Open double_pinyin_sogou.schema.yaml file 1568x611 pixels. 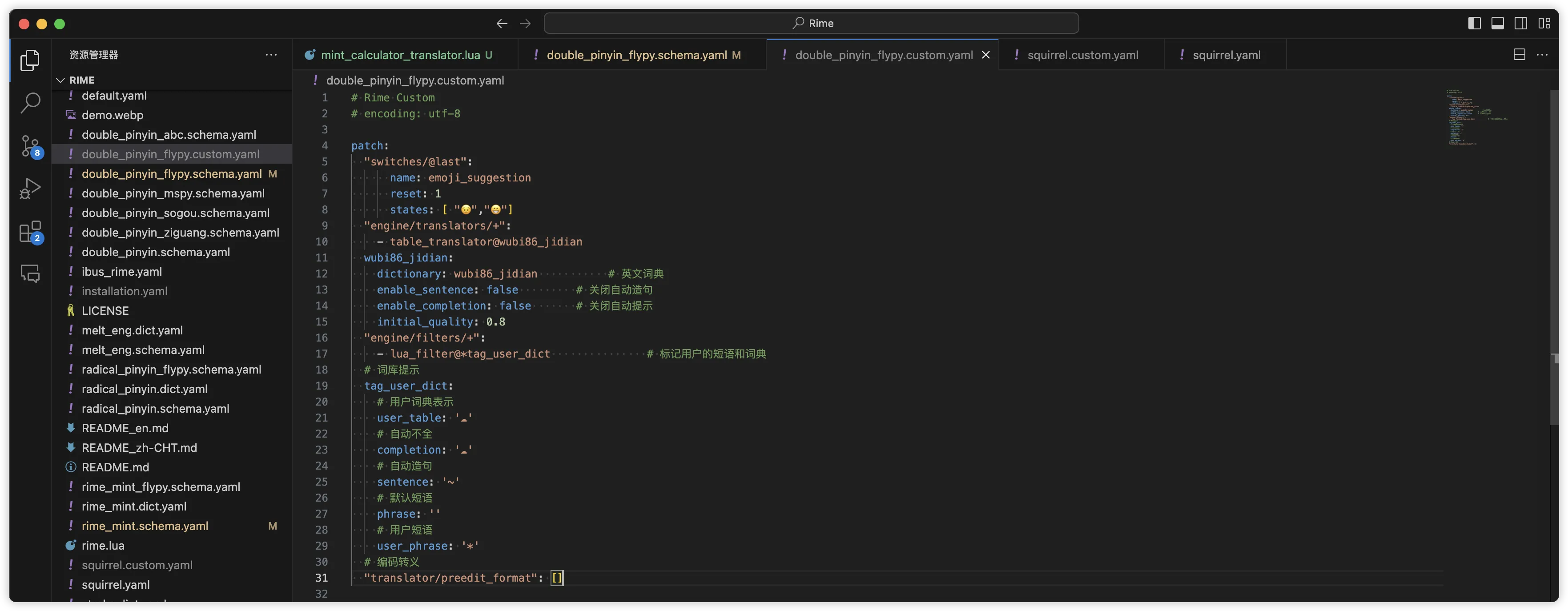tap(175, 213)
